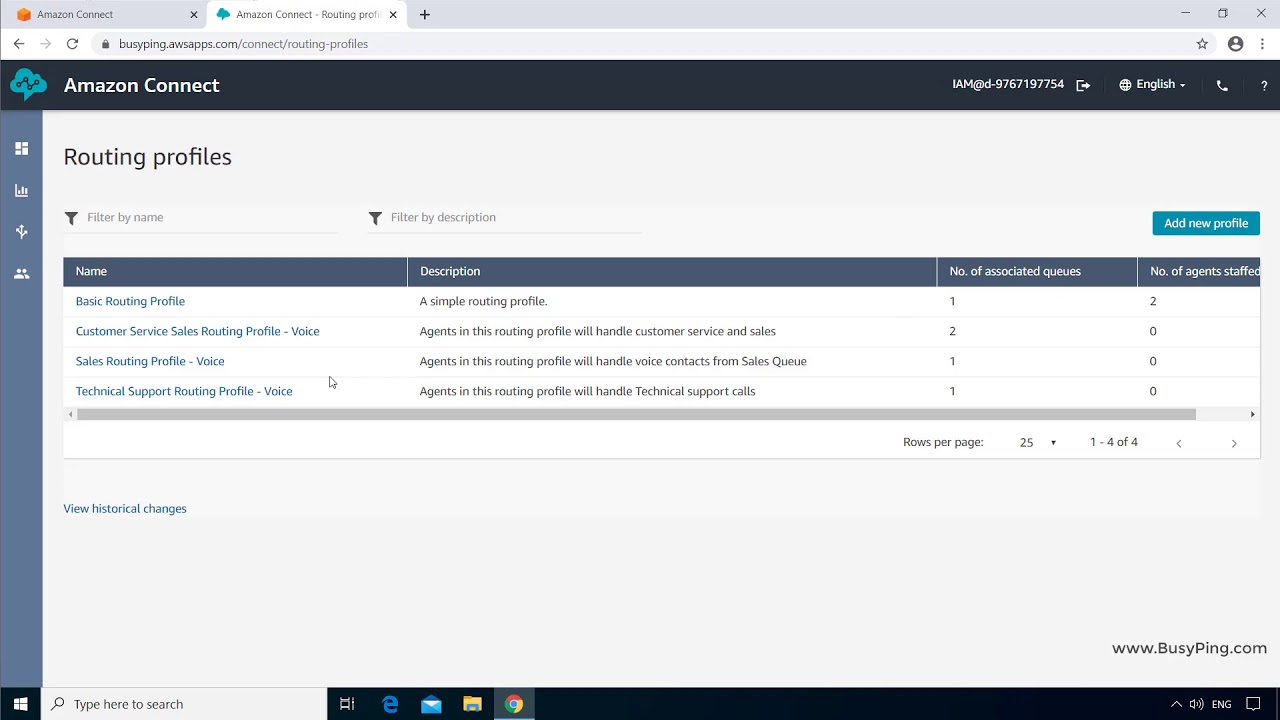Open the Users icon in the sidebar
Image resolution: width=1280 pixels, height=720 pixels.
21,273
